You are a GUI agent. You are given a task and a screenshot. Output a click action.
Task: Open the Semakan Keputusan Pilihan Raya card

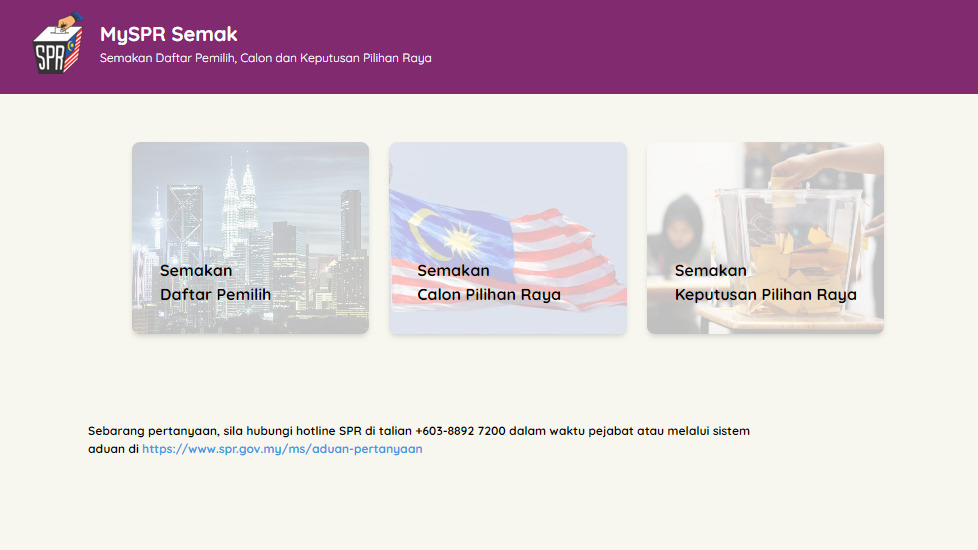tap(765, 238)
